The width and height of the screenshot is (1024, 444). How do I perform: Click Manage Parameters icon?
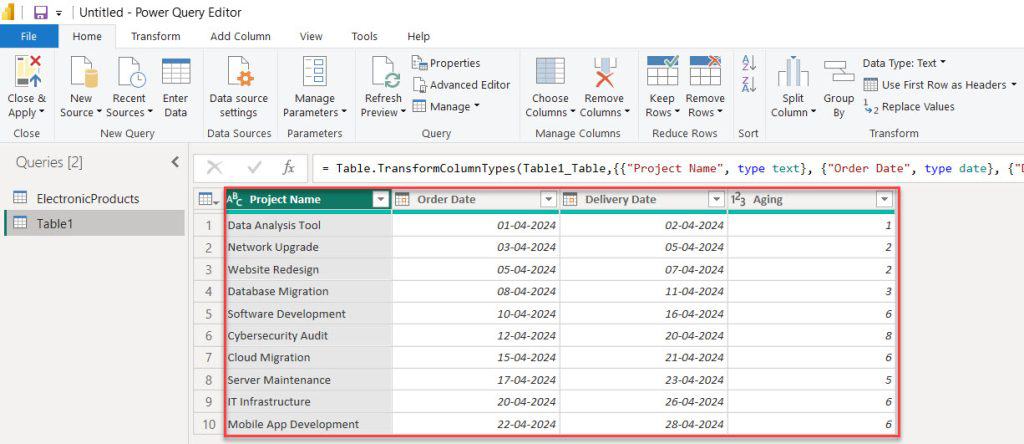[x=315, y=71]
